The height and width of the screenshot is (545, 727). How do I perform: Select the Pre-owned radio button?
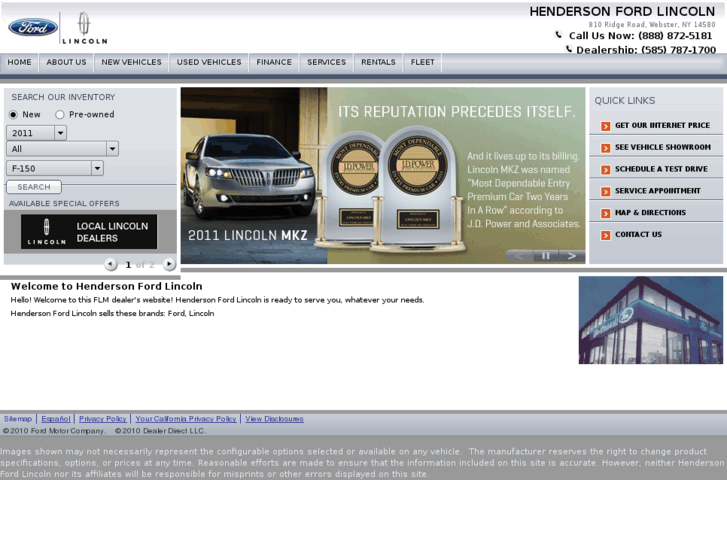tap(59, 115)
